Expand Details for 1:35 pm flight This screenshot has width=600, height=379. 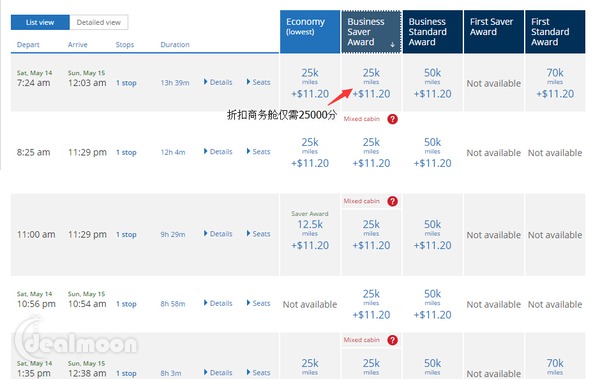(x=218, y=372)
